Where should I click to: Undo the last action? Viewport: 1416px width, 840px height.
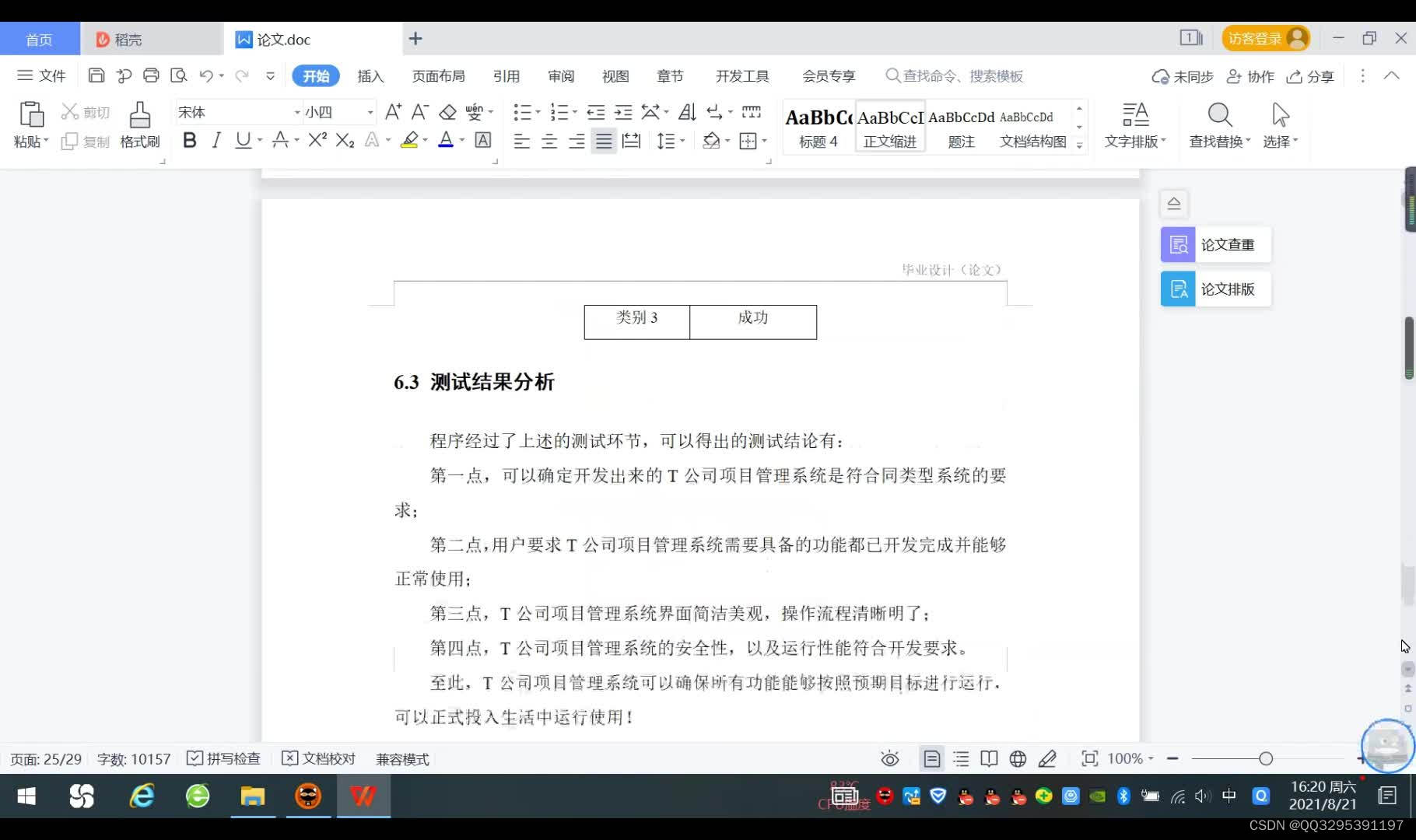pos(206,75)
